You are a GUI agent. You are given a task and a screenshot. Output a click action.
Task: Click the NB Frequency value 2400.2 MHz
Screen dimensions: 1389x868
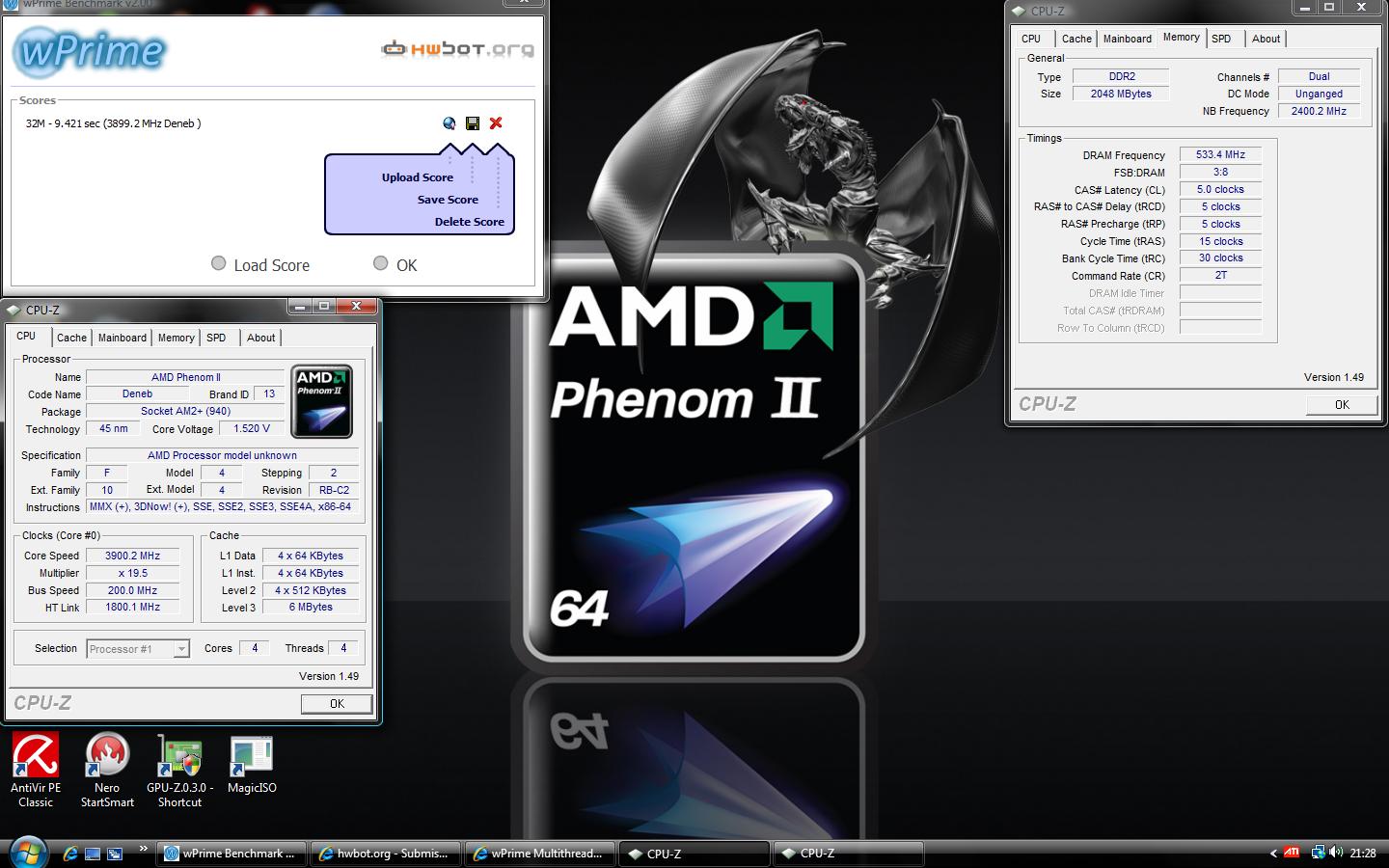1319,111
